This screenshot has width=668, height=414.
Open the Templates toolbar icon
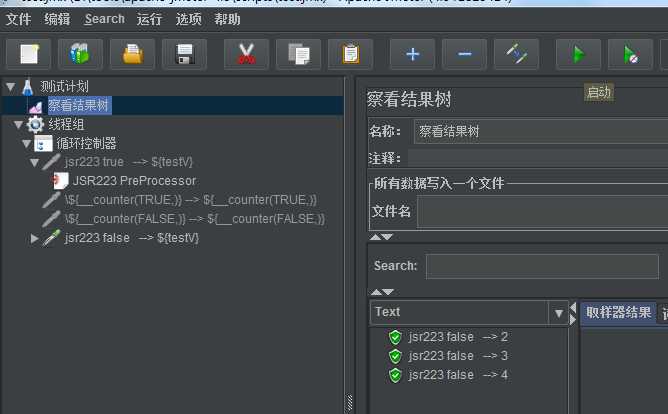81,55
